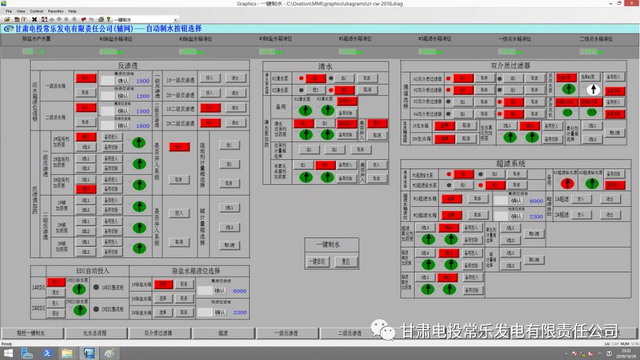Click input field beside 6000 in 除盐水箱液位选择
Screen dimensions: 640x360
click(204, 291)
